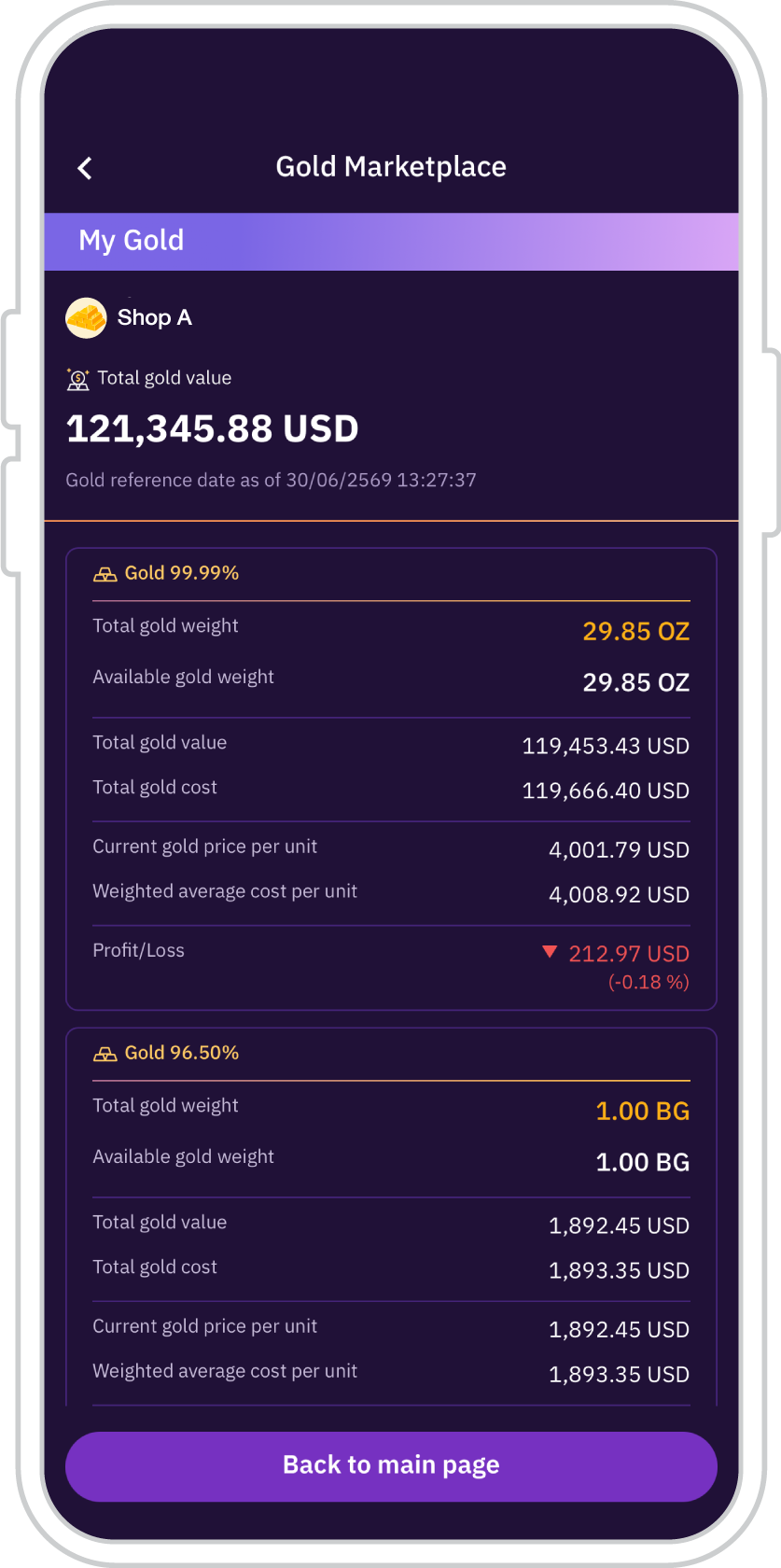Click the Gold 96.50% card heading

point(182,1053)
